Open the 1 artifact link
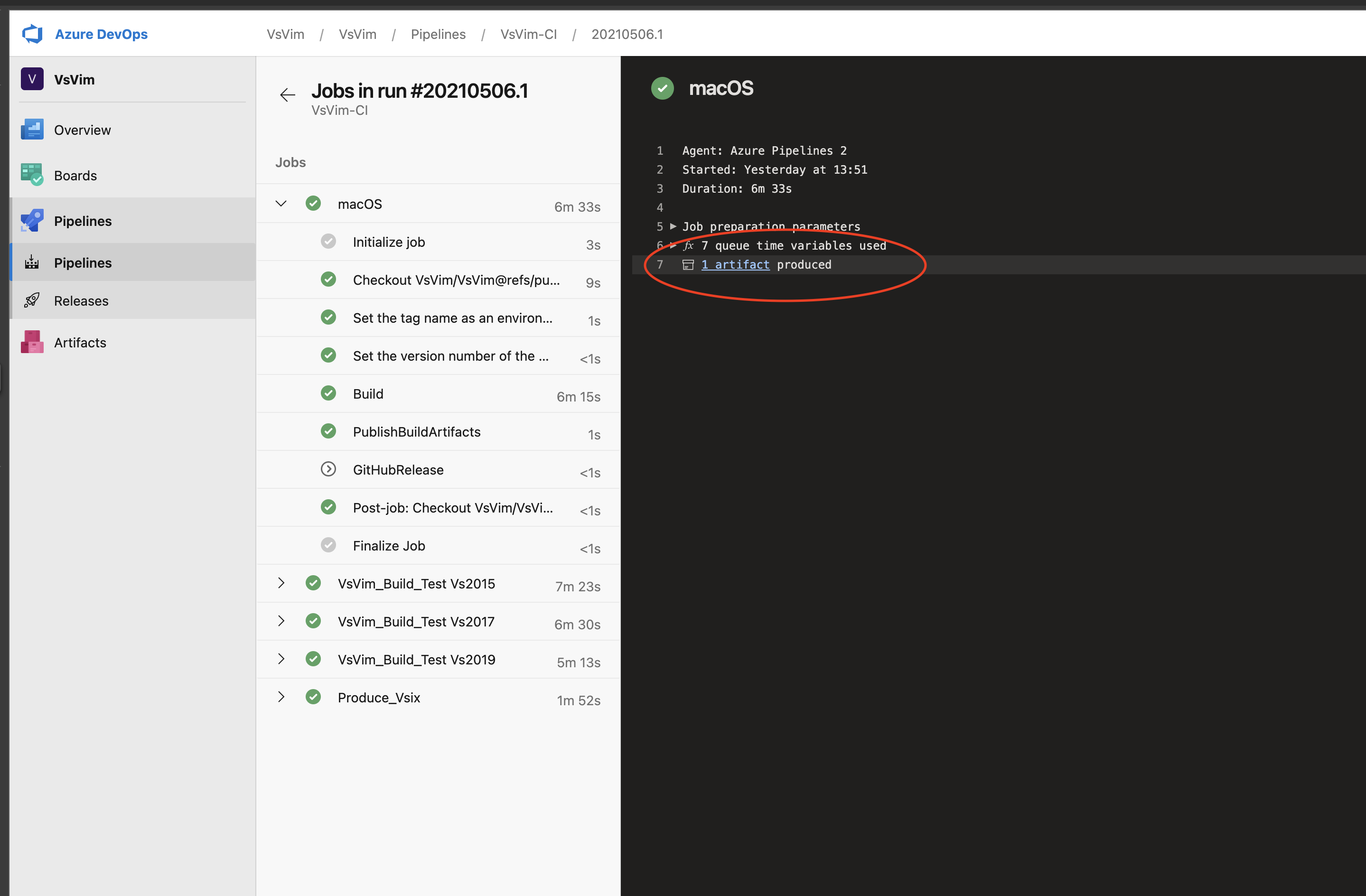Screen dimensions: 1366x896 (x=735, y=265)
